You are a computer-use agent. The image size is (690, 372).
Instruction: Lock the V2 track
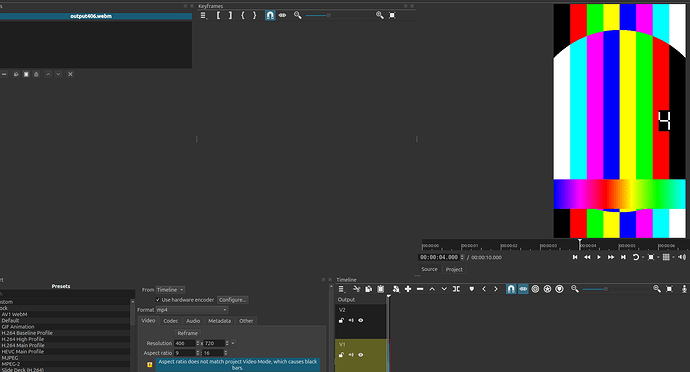(x=341, y=320)
